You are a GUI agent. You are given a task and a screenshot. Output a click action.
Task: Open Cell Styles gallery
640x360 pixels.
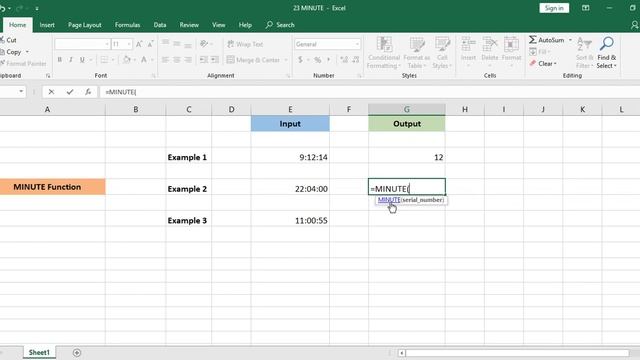point(442,52)
